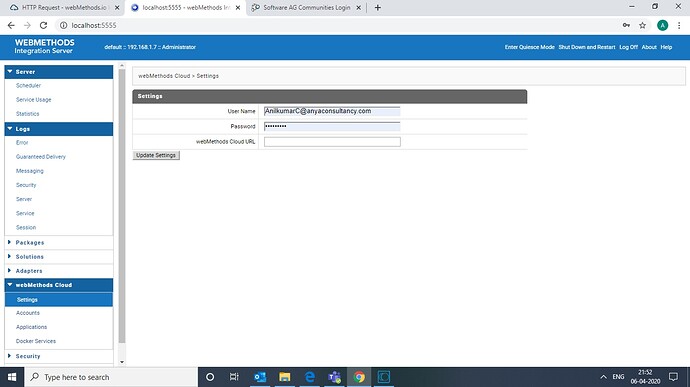Reload the page with the browser refresh icon
Image resolution: width=690 pixels, height=387 pixels.
pyautogui.click(x=43, y=26)
